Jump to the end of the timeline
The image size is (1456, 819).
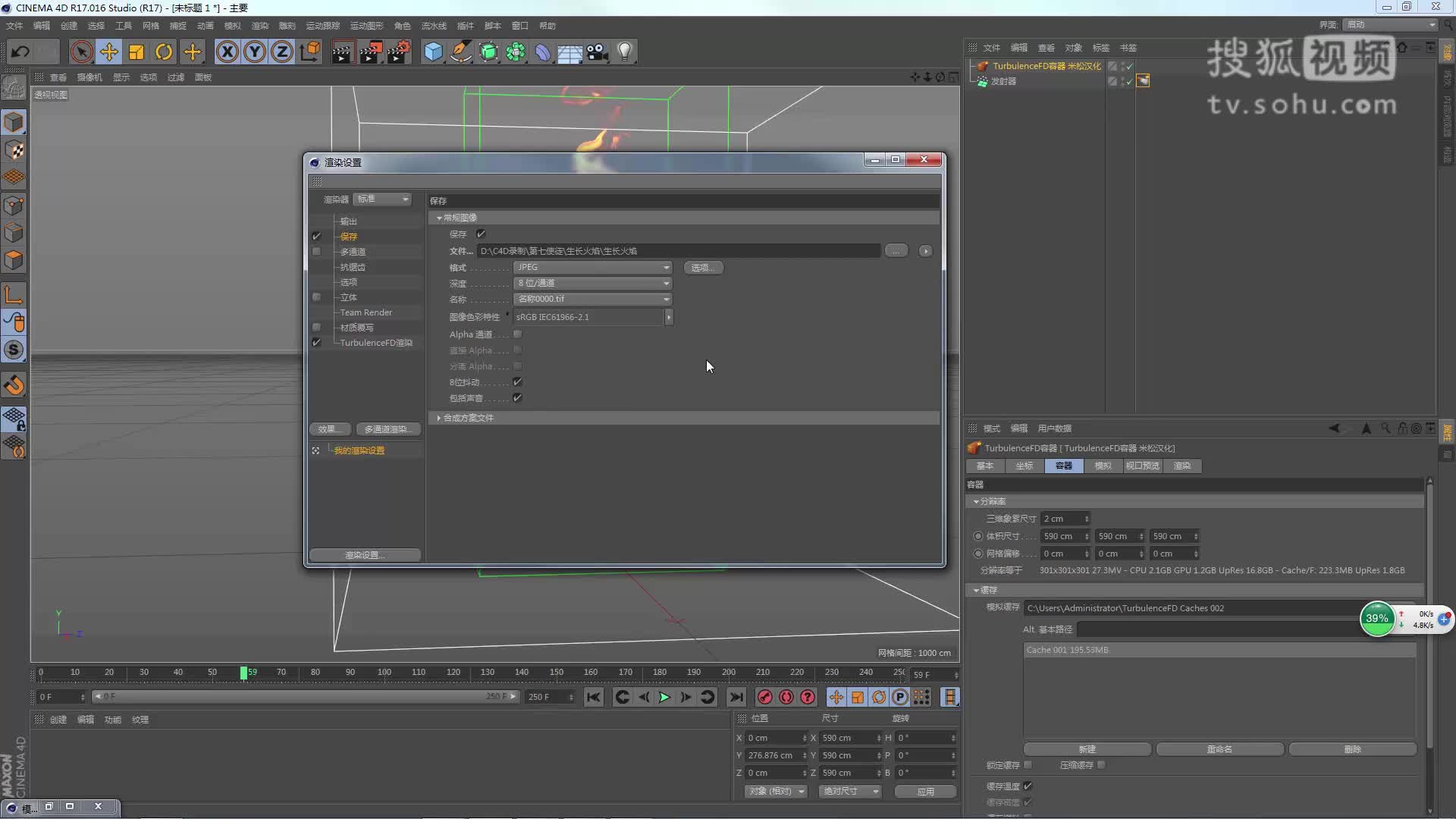736,697
